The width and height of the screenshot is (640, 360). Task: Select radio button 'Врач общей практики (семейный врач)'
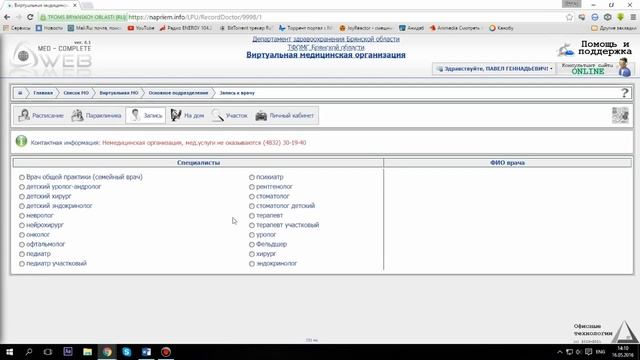(22, 177)
